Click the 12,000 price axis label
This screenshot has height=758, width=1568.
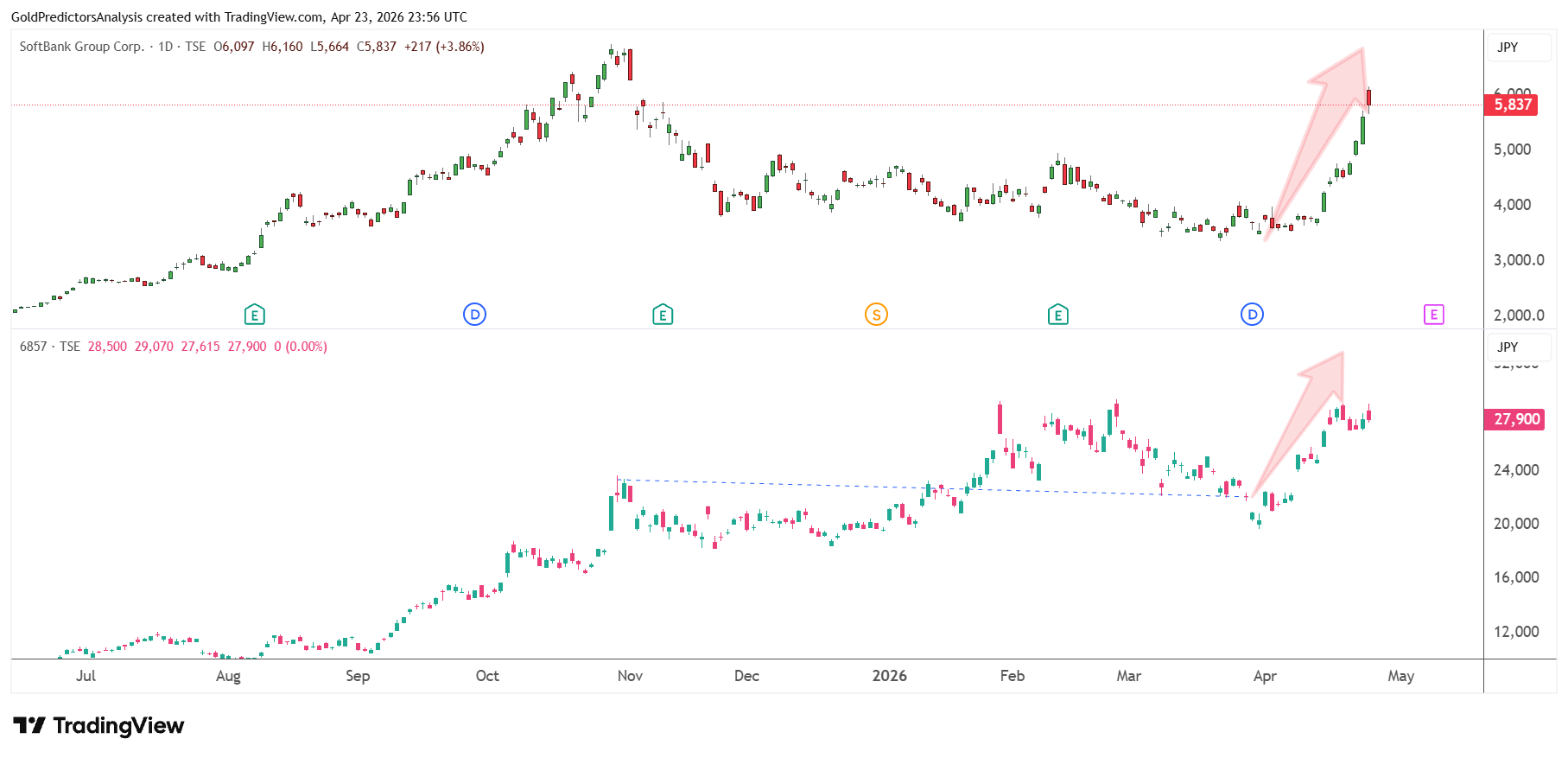tap(1516, 632)
